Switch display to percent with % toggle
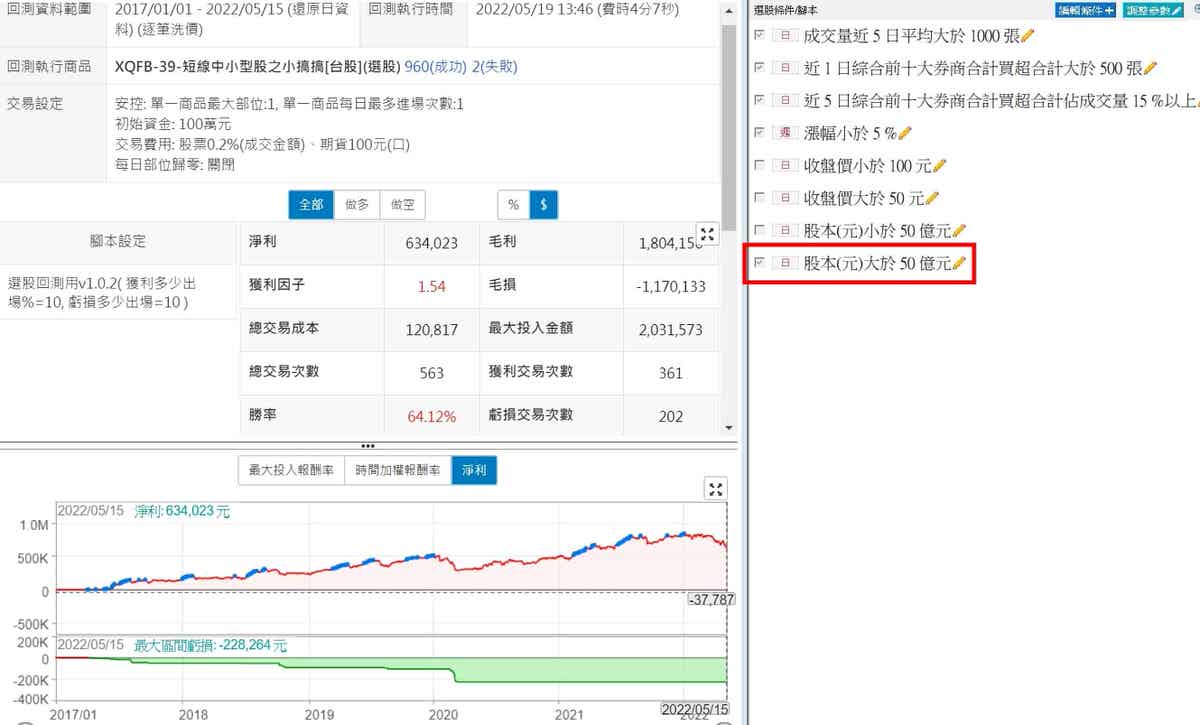The height and width of the screenshot is (725, 1200). [513, 204]
